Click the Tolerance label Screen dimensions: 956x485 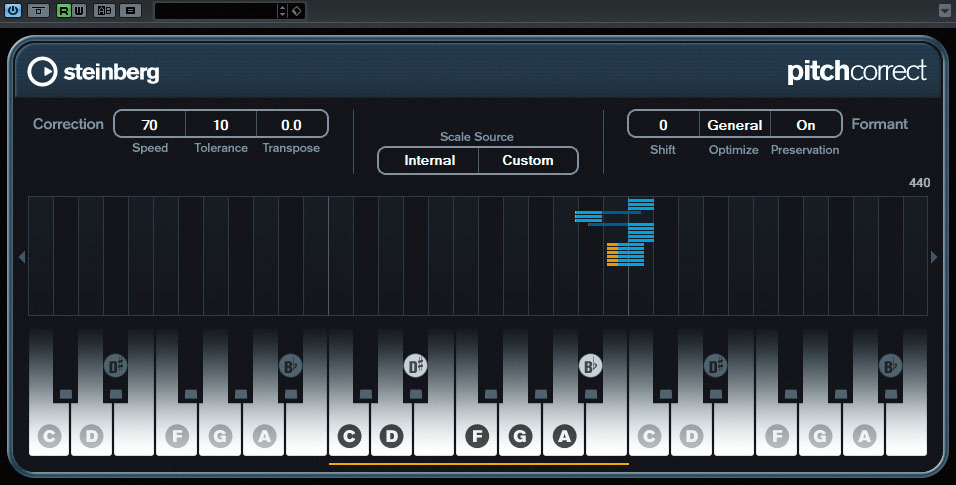[221, 148]
